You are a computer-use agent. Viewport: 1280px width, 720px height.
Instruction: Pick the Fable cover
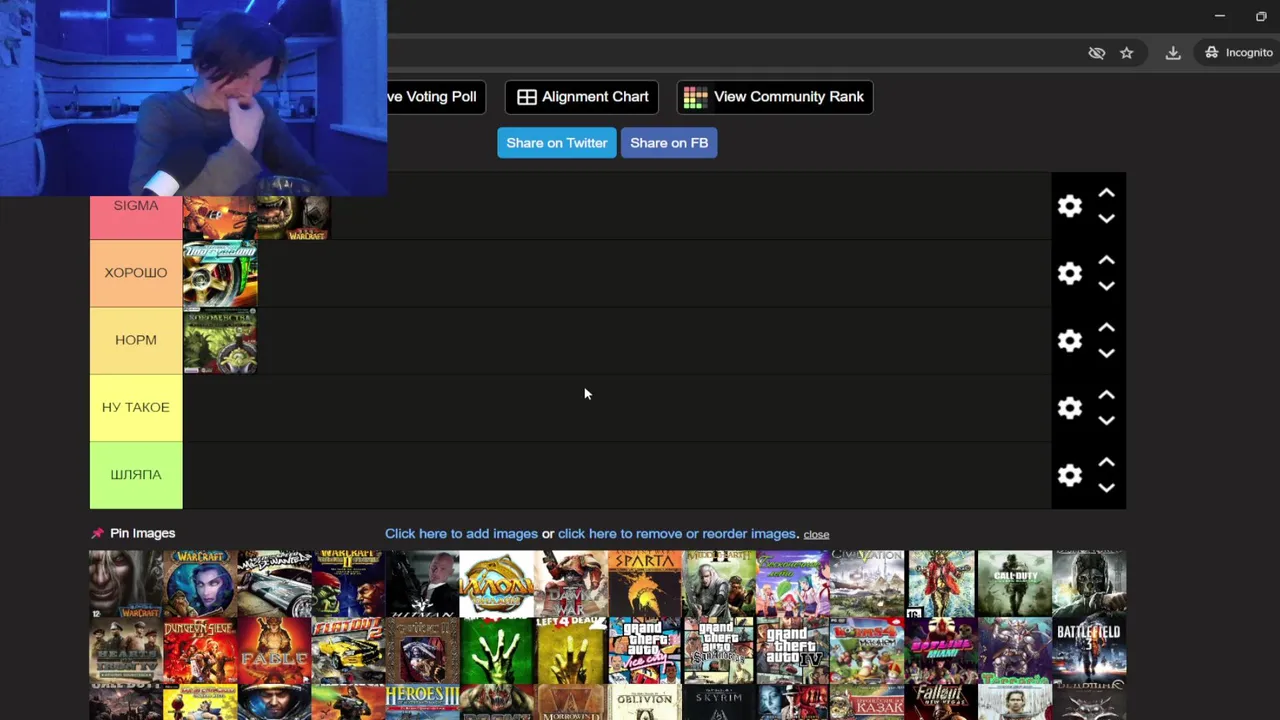click(274, 651)
